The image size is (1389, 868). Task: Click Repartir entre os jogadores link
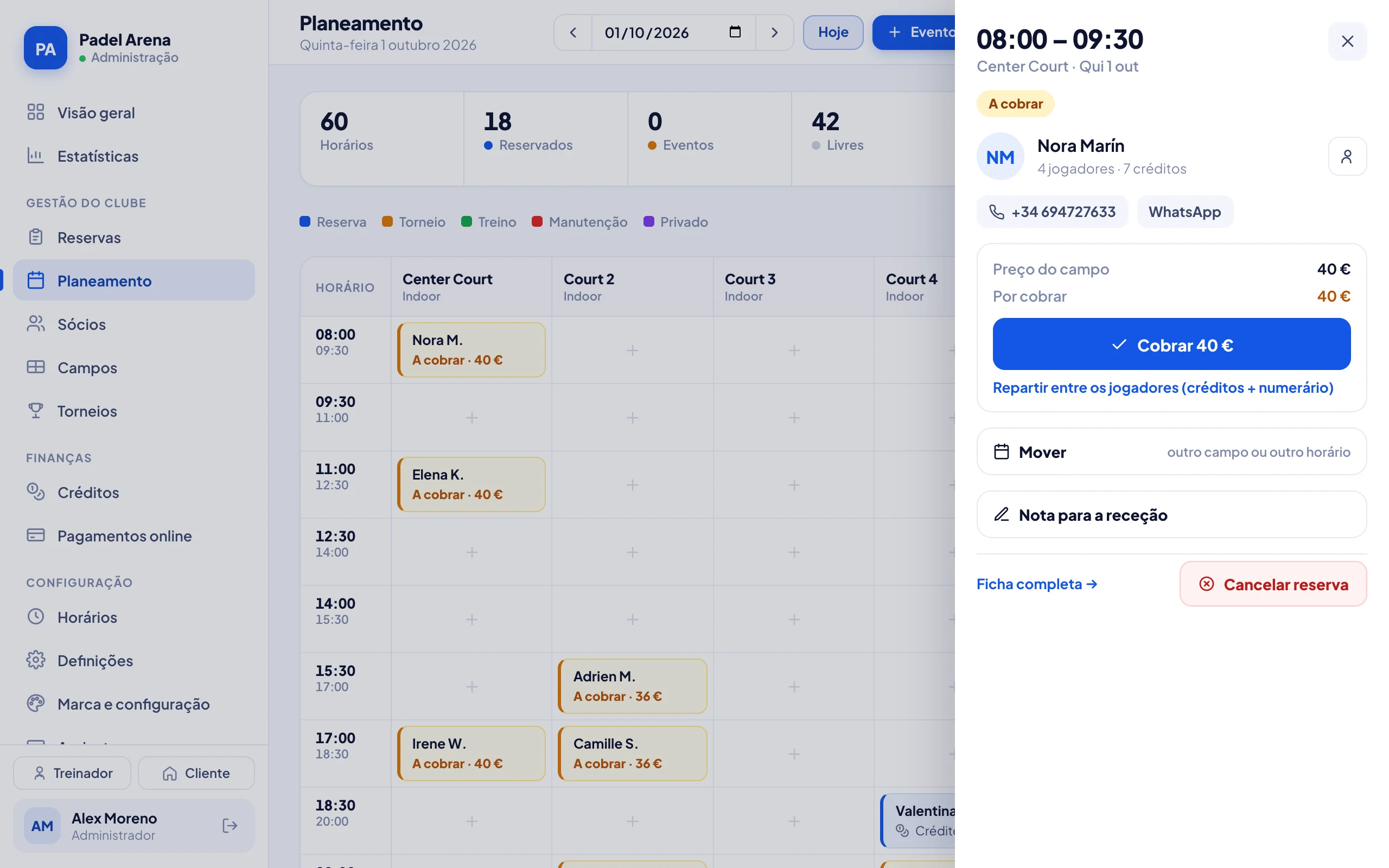click(x=1163, y=387)
